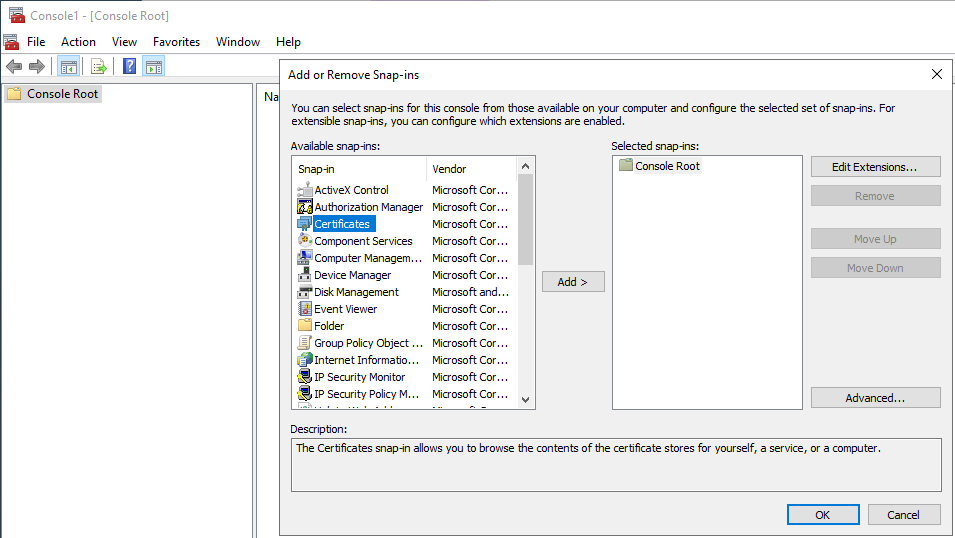Select the Computer Managem... snap-in name

click(x=368, y=258)
